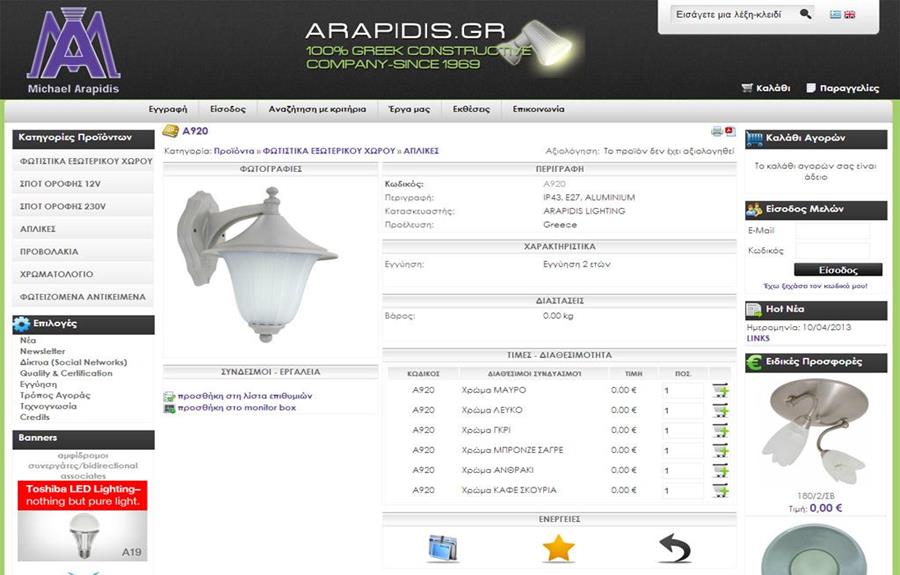The height and width of the screenshot is (575, 900).
Task: Open the LINKS news item
Action: pos(758,339)
